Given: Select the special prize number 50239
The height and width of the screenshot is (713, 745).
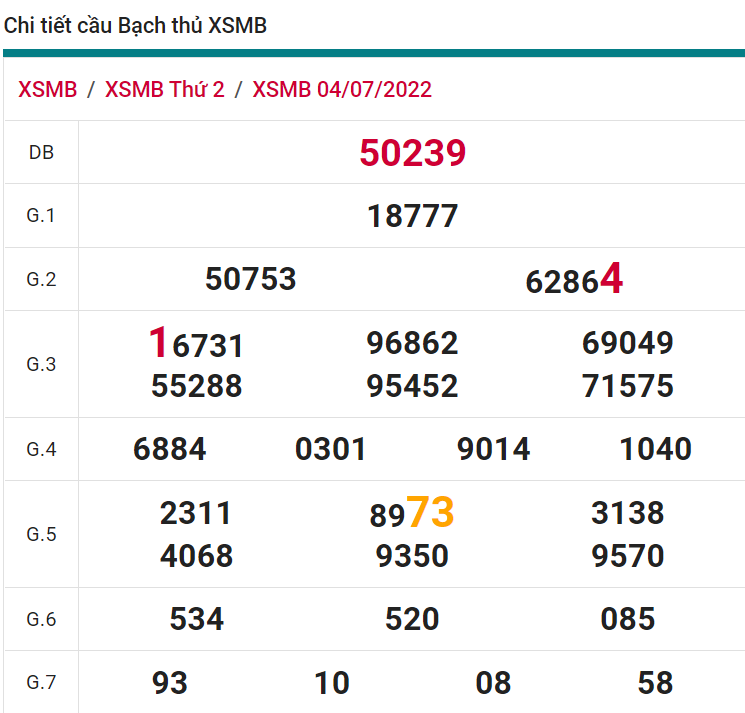Looking at the screenshot, I should 412,153.
